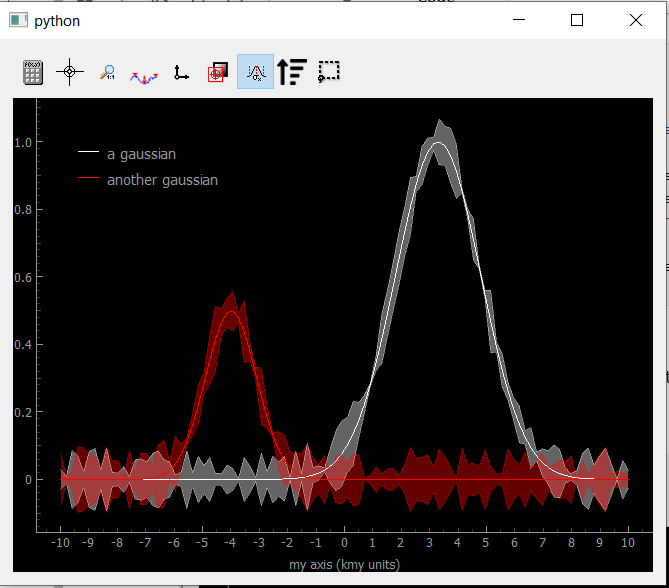Toggle the axes origin tool
Image resolution: width=669 pixels, height=588 pixels.
pos(181,73)
